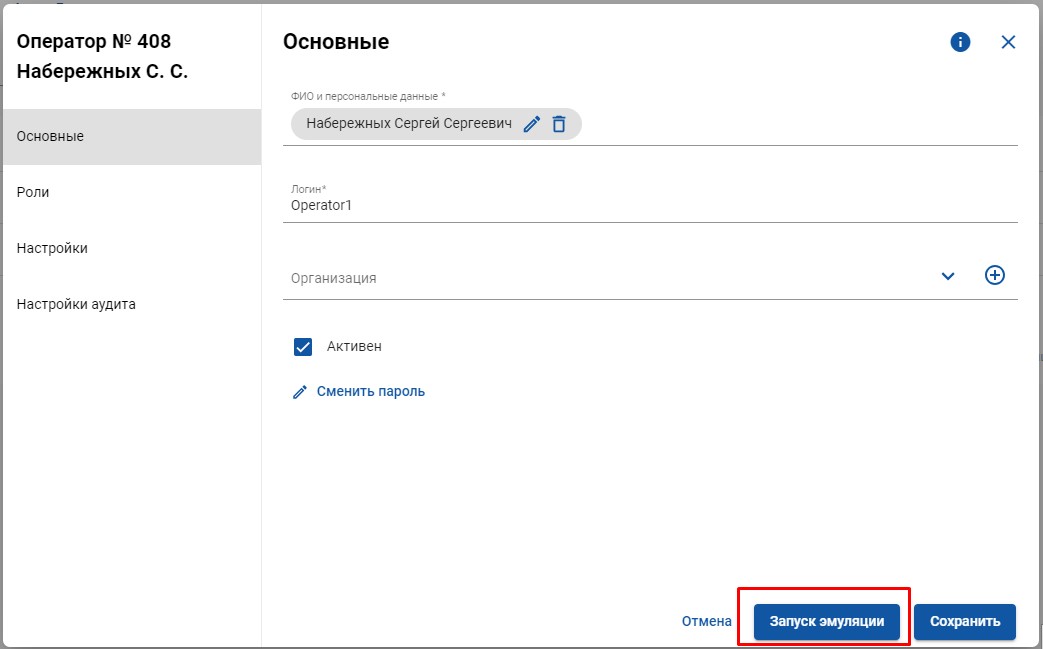
Task: Click the ФИО и персональные данные label
Action: [x=367, y=96]
